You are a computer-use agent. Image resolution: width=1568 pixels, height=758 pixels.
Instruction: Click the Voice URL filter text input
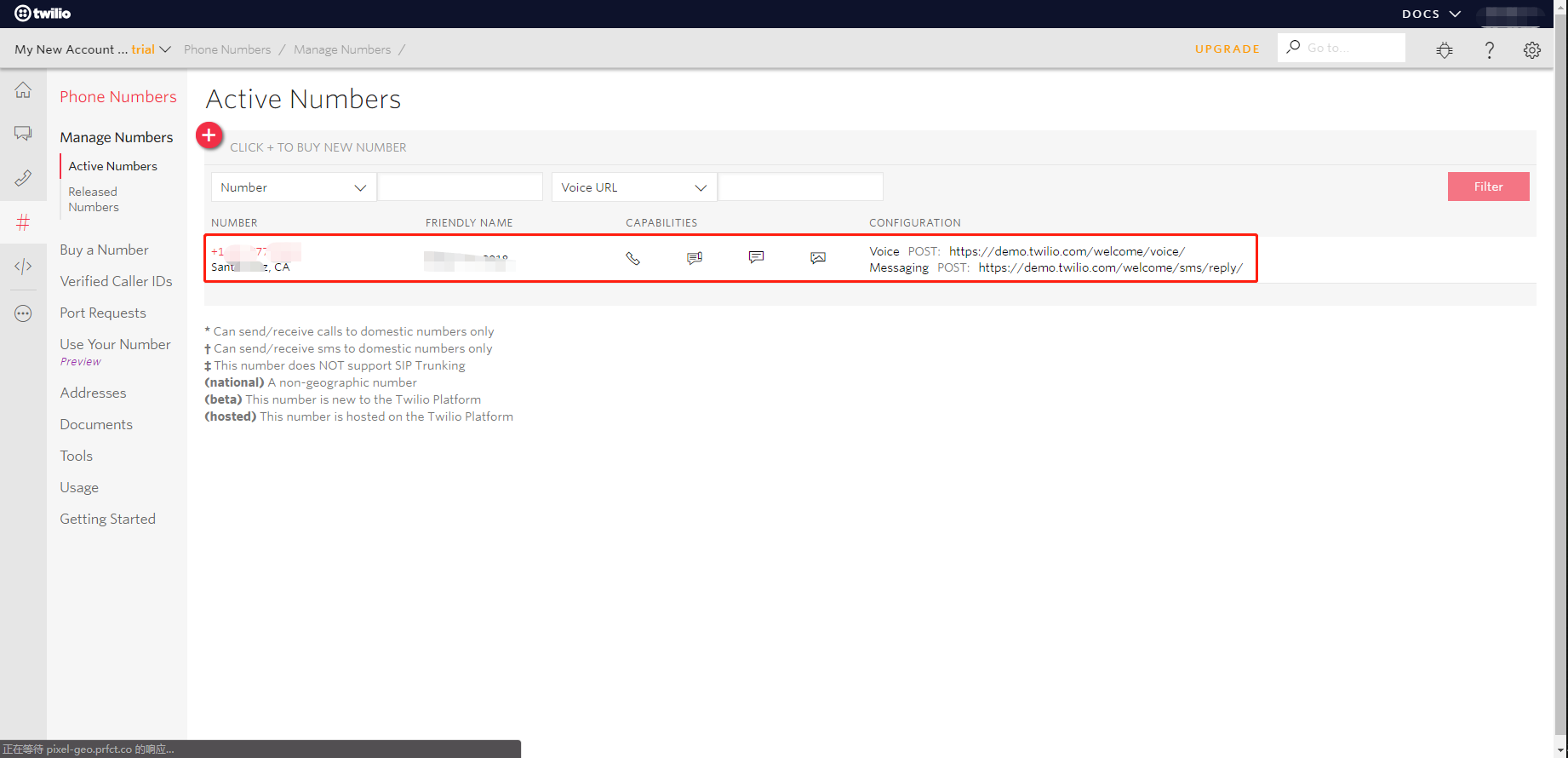click(x=800, y=187)
